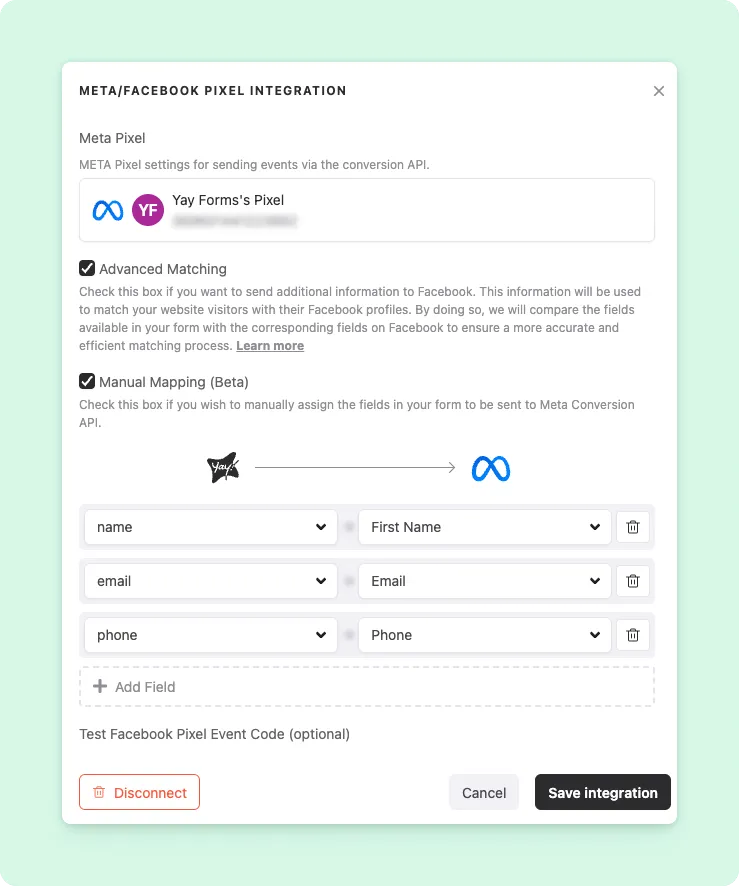
Task: Delete the email mapping row via trash icon
Action: click(633, 581)
